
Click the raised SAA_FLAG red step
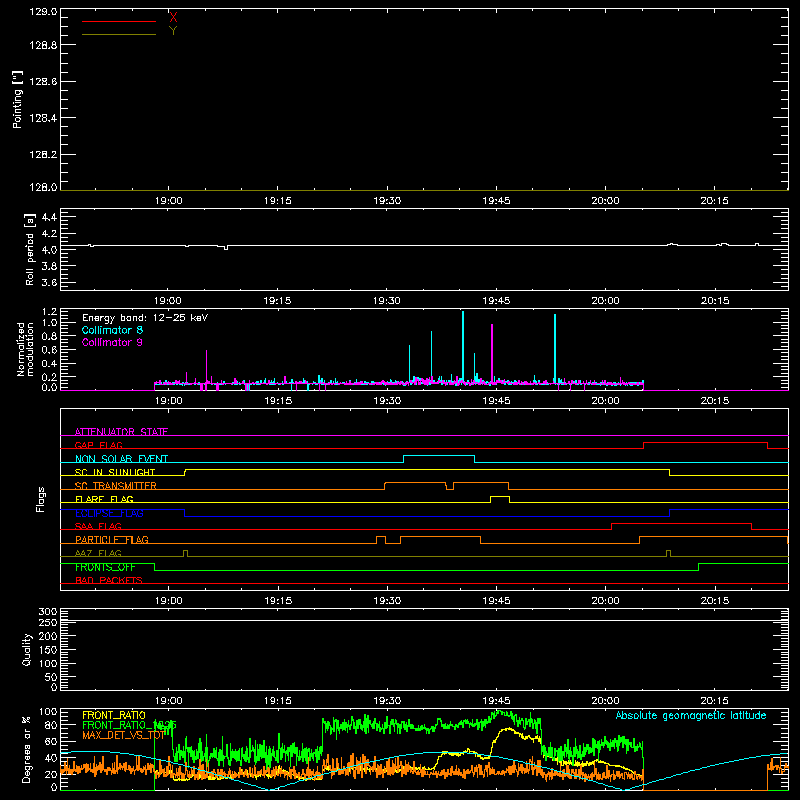point(681,523)
